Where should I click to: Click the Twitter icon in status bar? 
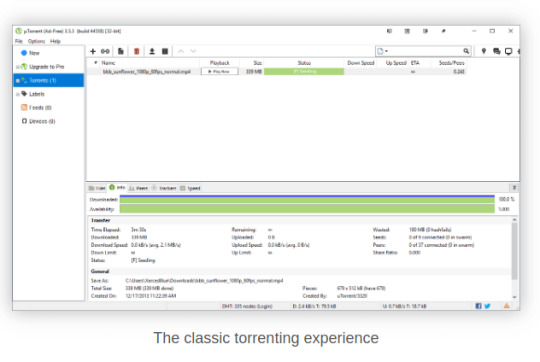[x=487, y=306]
